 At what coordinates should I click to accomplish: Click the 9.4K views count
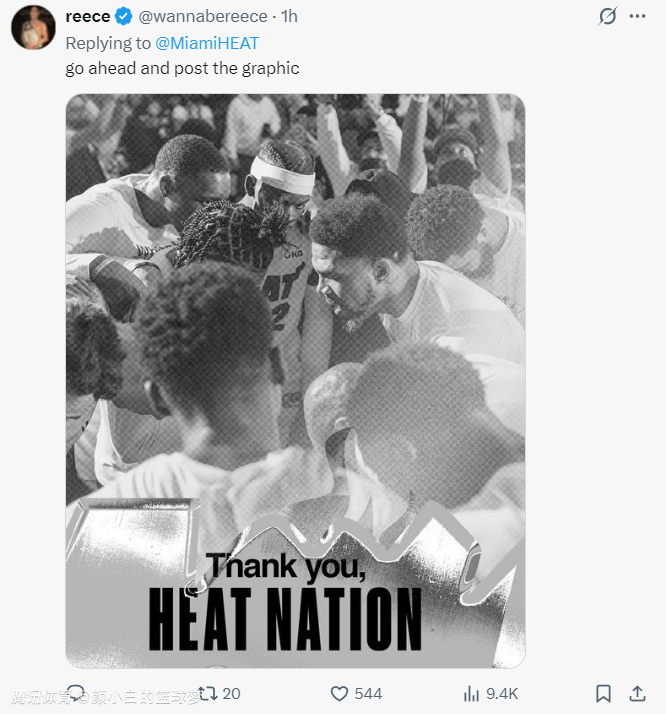502,693
